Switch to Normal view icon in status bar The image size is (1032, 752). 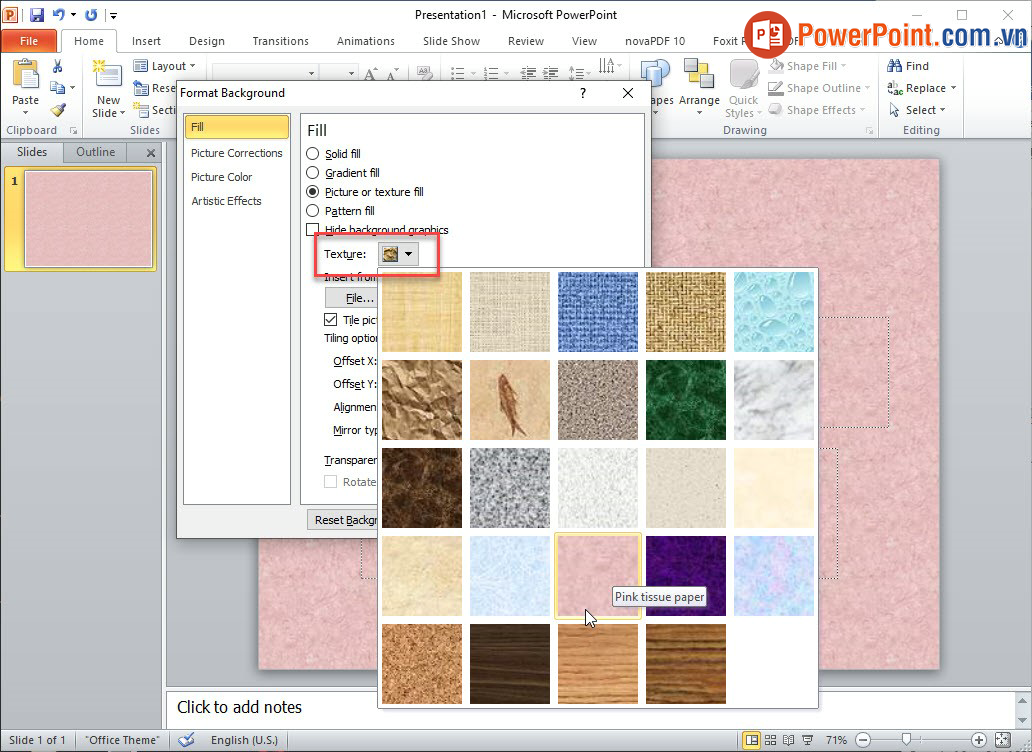[x=751, y=740]
